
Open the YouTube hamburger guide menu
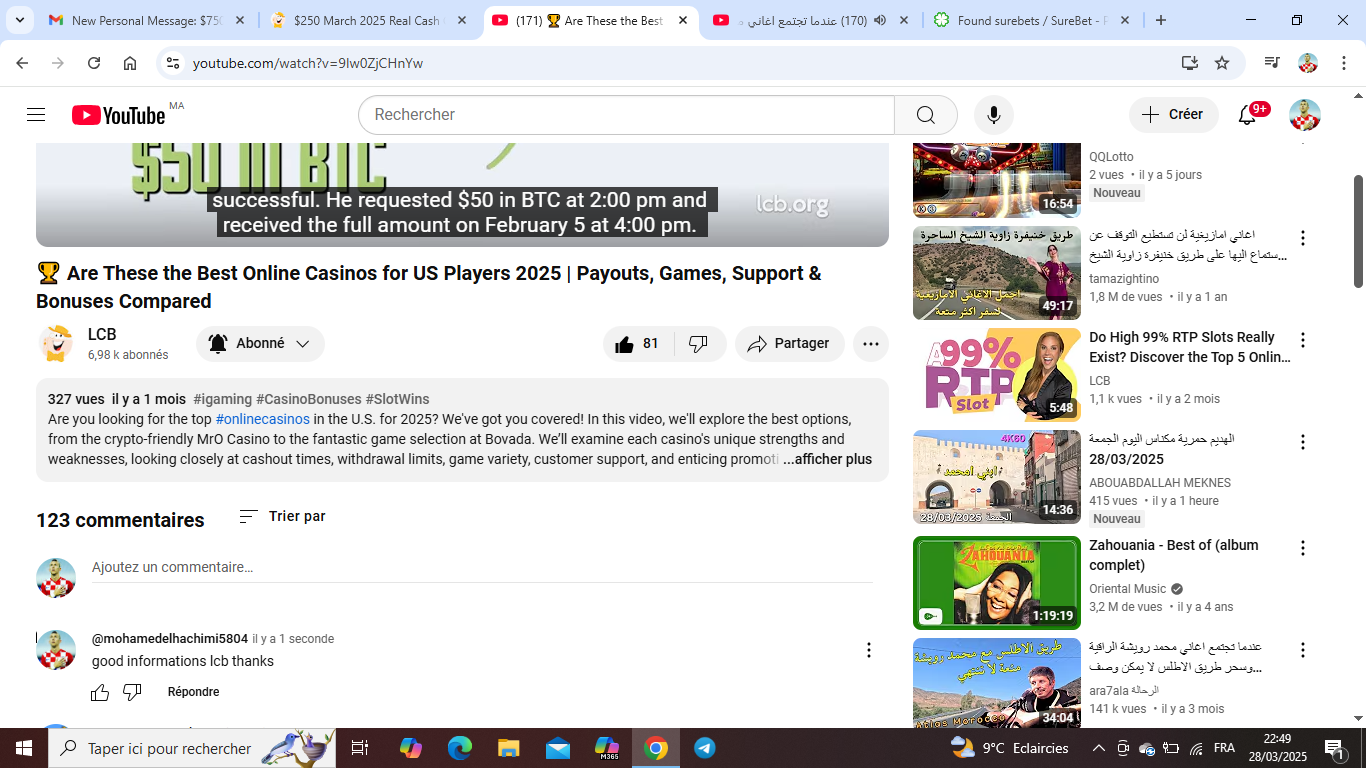click(x=36, y=115)
